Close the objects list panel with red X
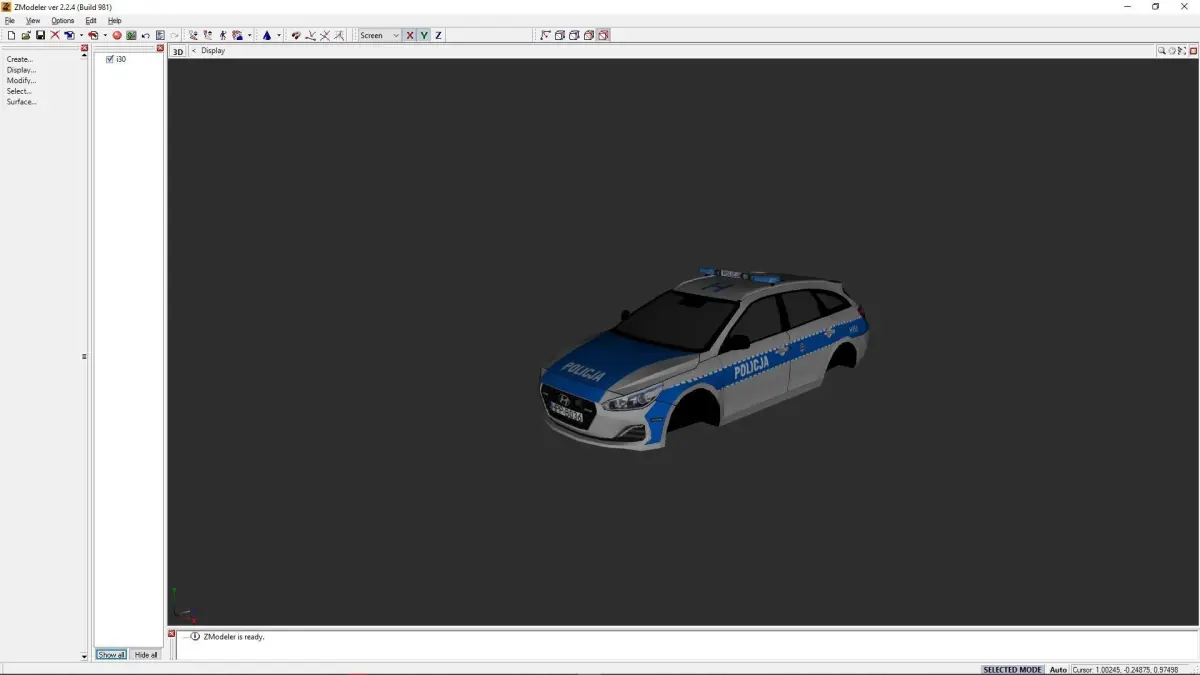 tap(160, 48)
